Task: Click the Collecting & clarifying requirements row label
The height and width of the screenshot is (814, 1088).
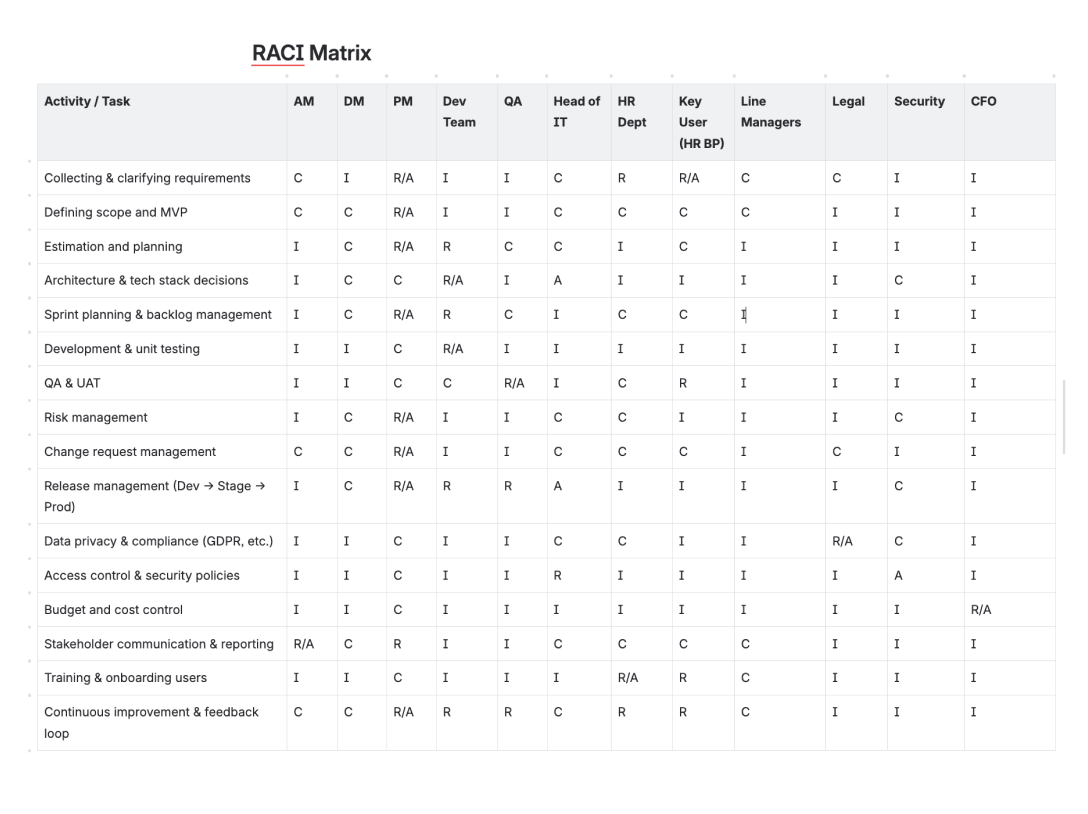Action: 147,178
